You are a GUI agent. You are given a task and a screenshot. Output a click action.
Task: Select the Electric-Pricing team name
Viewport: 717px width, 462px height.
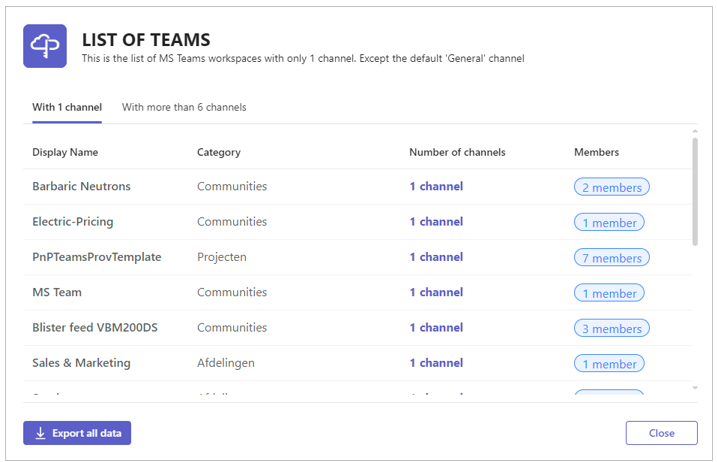click(x=73, y=221)
